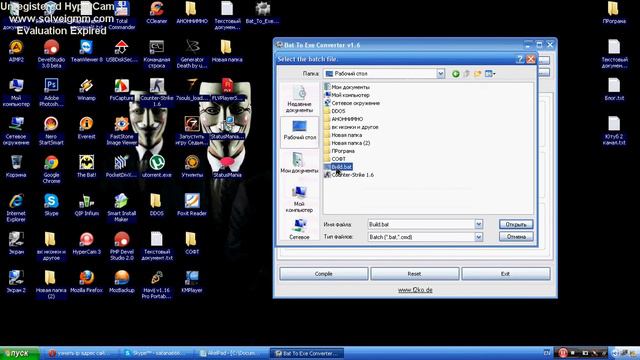Open the Пуск start button
640x360 pixels.
(20, 353)
